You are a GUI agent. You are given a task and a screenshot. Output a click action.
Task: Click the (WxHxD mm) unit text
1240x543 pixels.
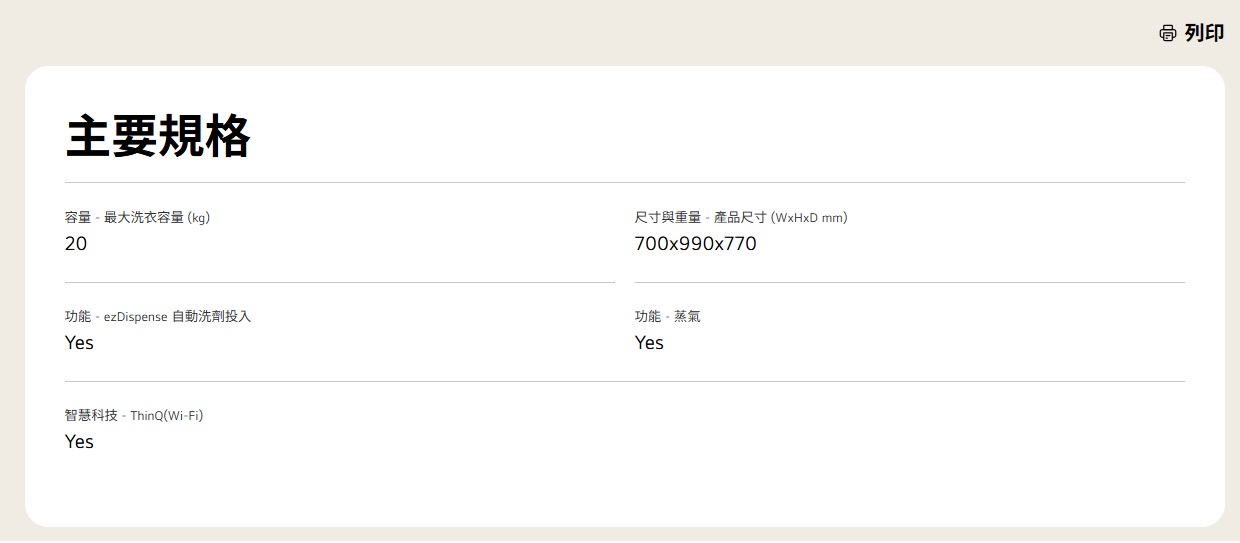(x=809, y=217)
